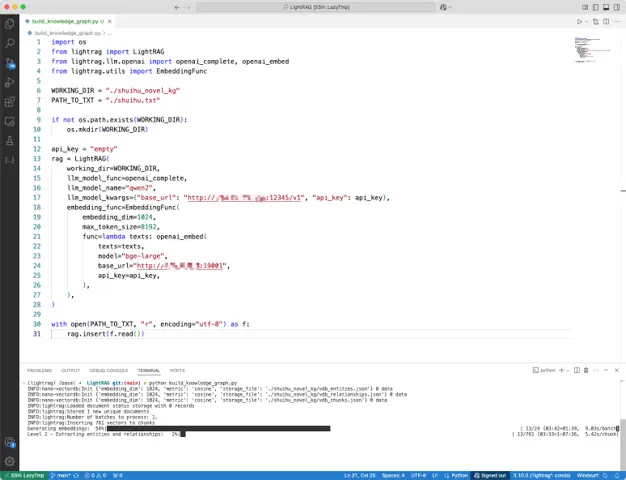The height and width of the screenshot is (480, 626).
Task: Open the Source Control view
Action: coord(10,63)
